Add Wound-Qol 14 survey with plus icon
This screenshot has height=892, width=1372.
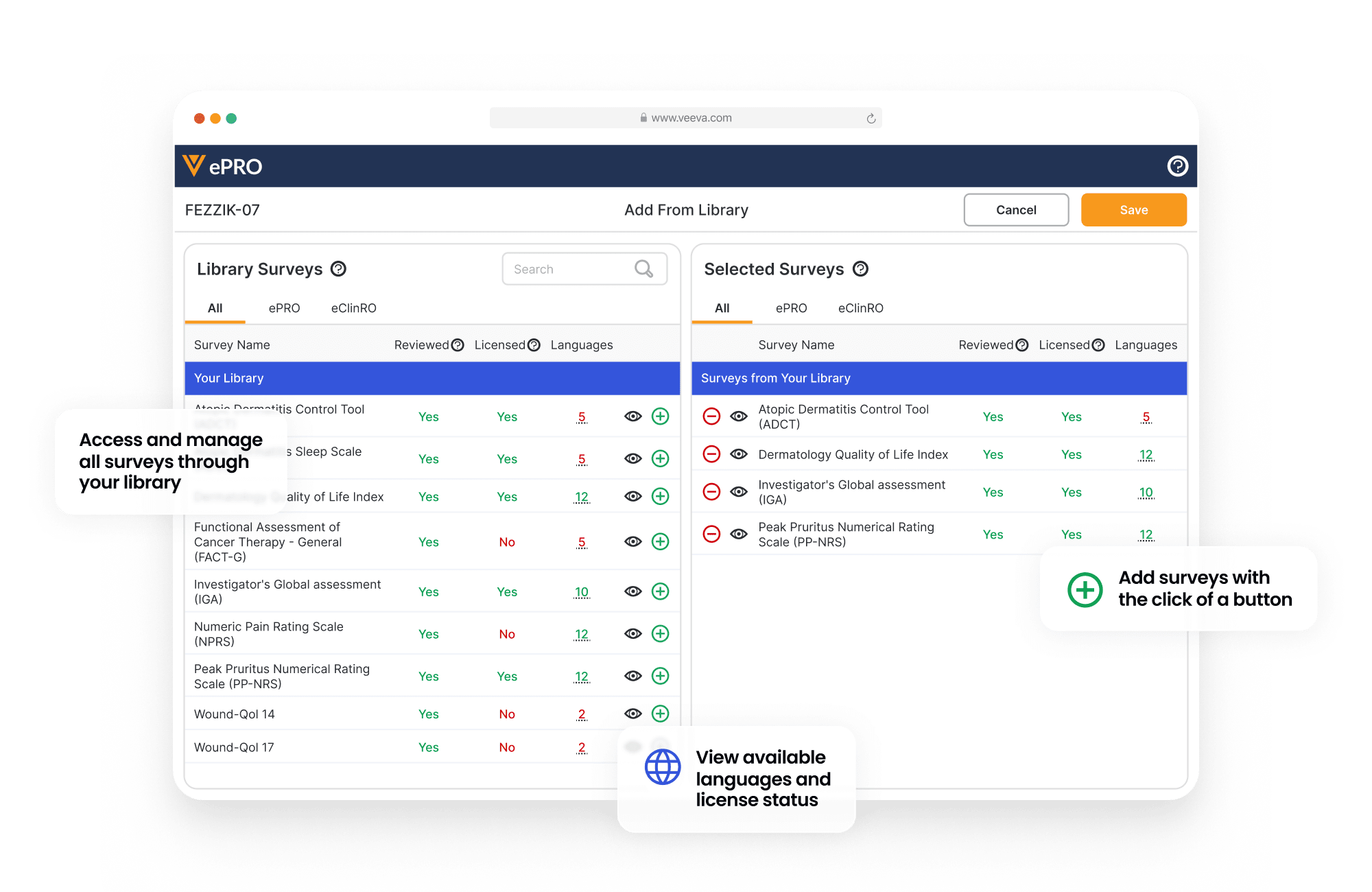pyautogui.click(x=660, y=714)
